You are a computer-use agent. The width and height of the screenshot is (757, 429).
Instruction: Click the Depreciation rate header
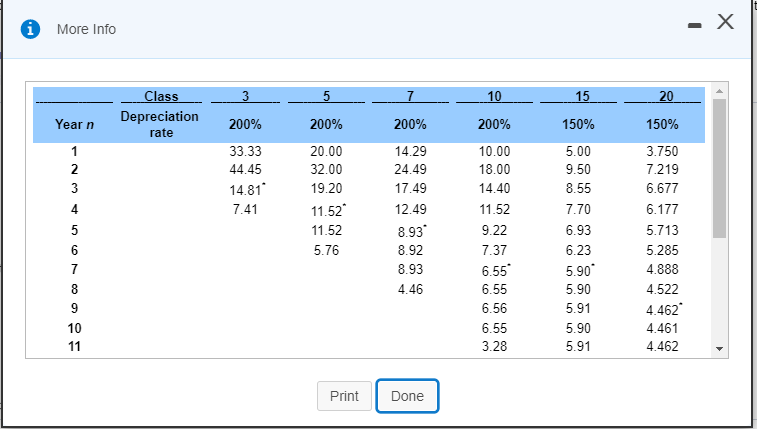click(x=160, y=125)
